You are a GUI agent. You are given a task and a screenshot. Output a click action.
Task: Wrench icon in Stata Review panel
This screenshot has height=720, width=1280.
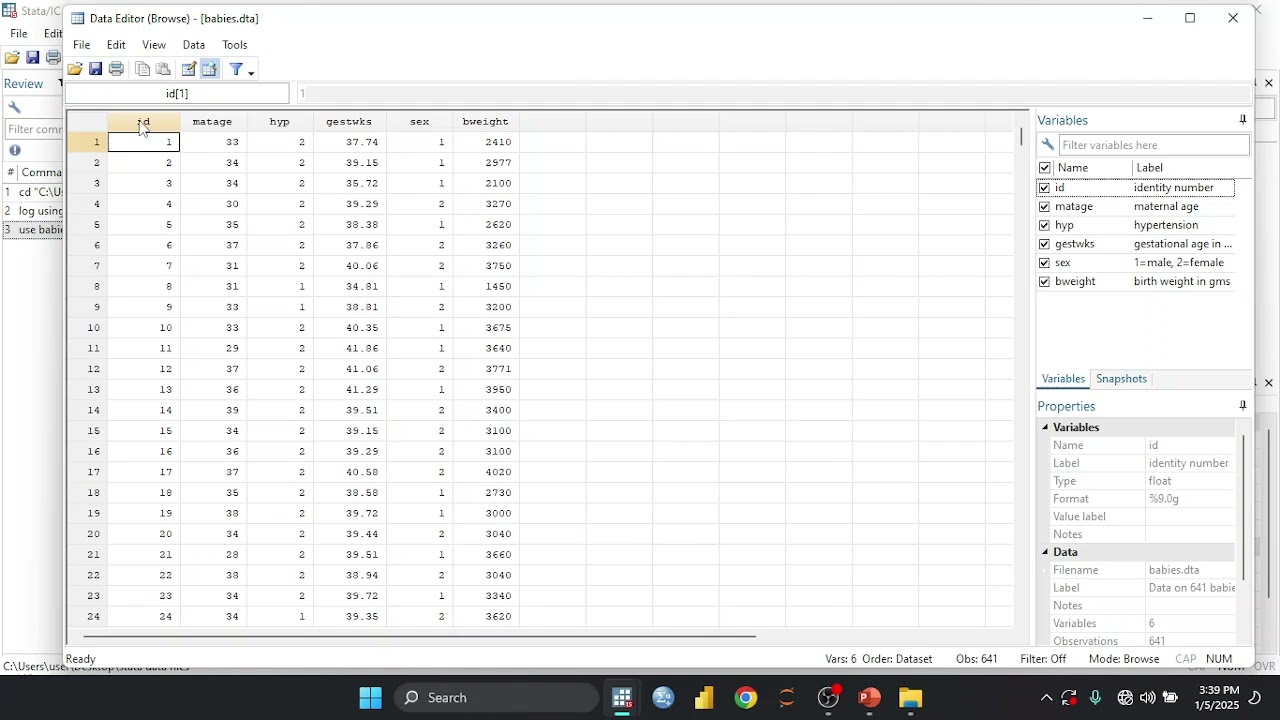click(x=15, y=108)
